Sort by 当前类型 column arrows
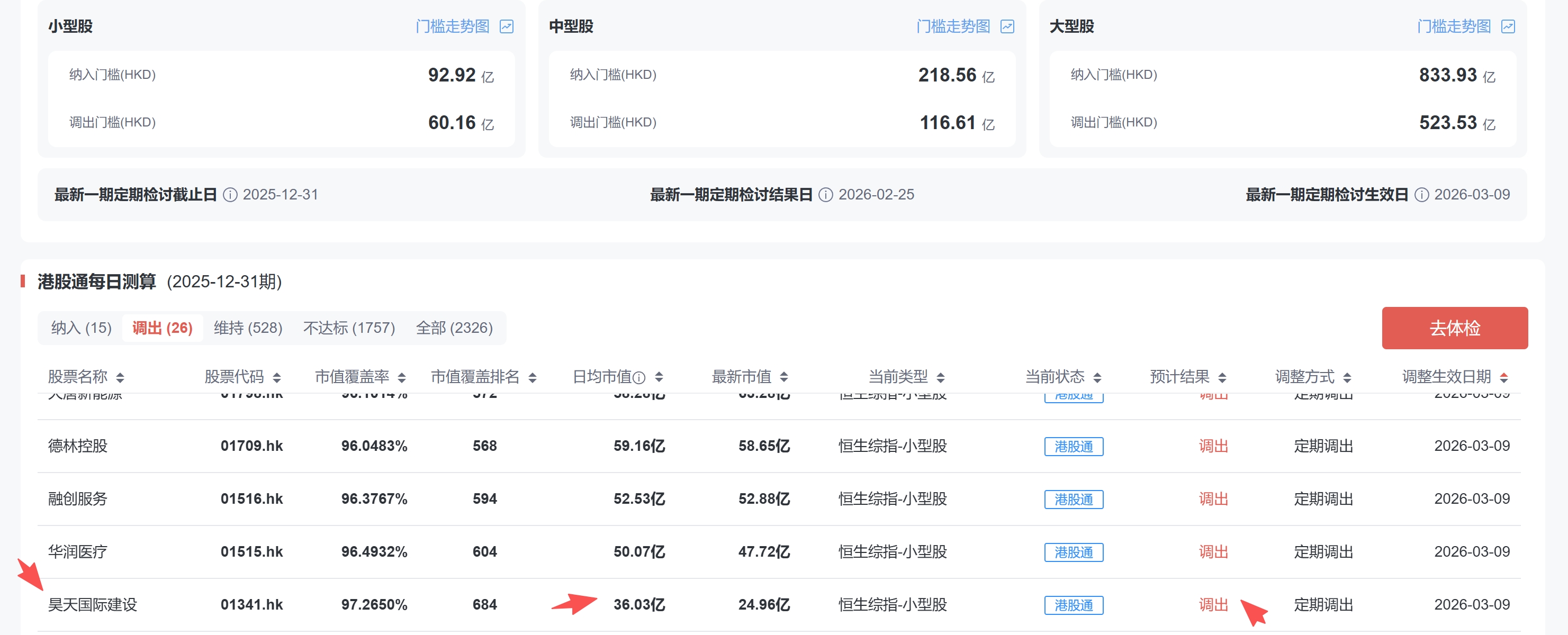 click(x=941, y=378)
